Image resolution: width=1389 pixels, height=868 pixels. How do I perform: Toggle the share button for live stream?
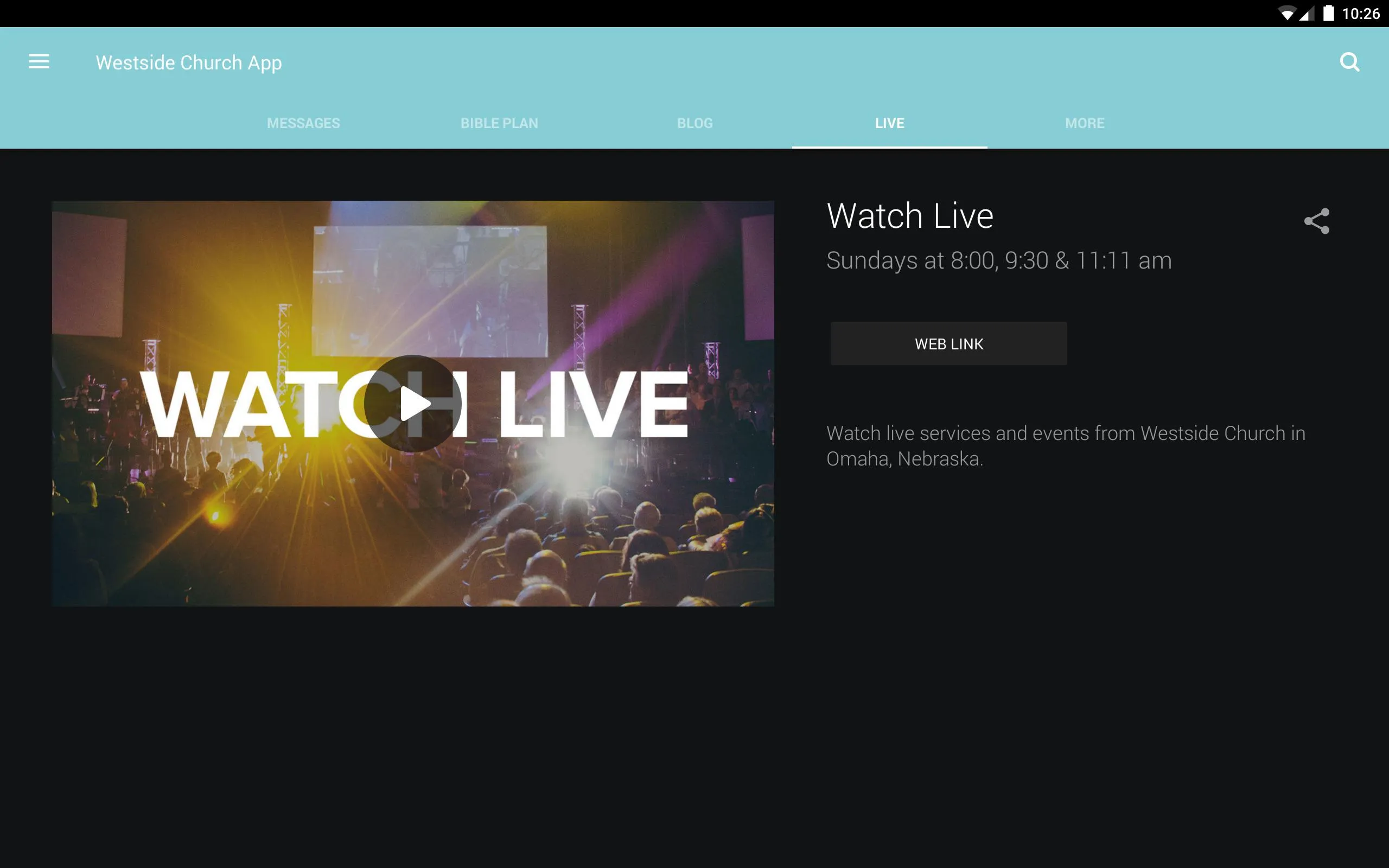1318,221
